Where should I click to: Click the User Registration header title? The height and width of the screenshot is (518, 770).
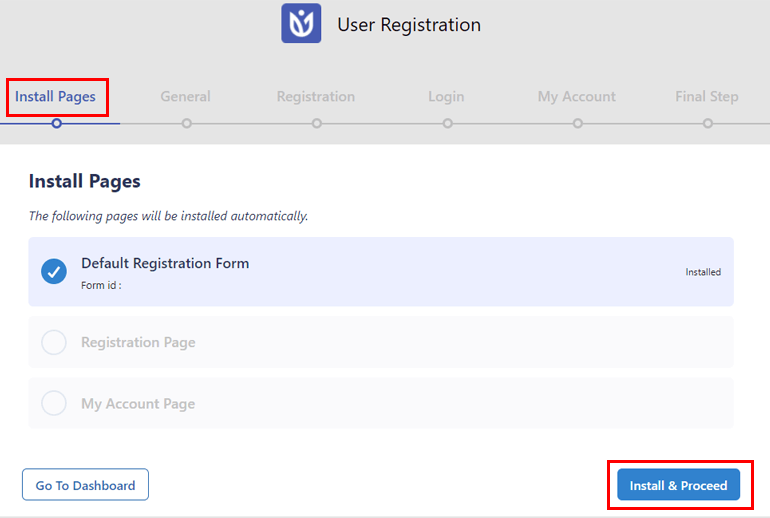tap(409, 25)
